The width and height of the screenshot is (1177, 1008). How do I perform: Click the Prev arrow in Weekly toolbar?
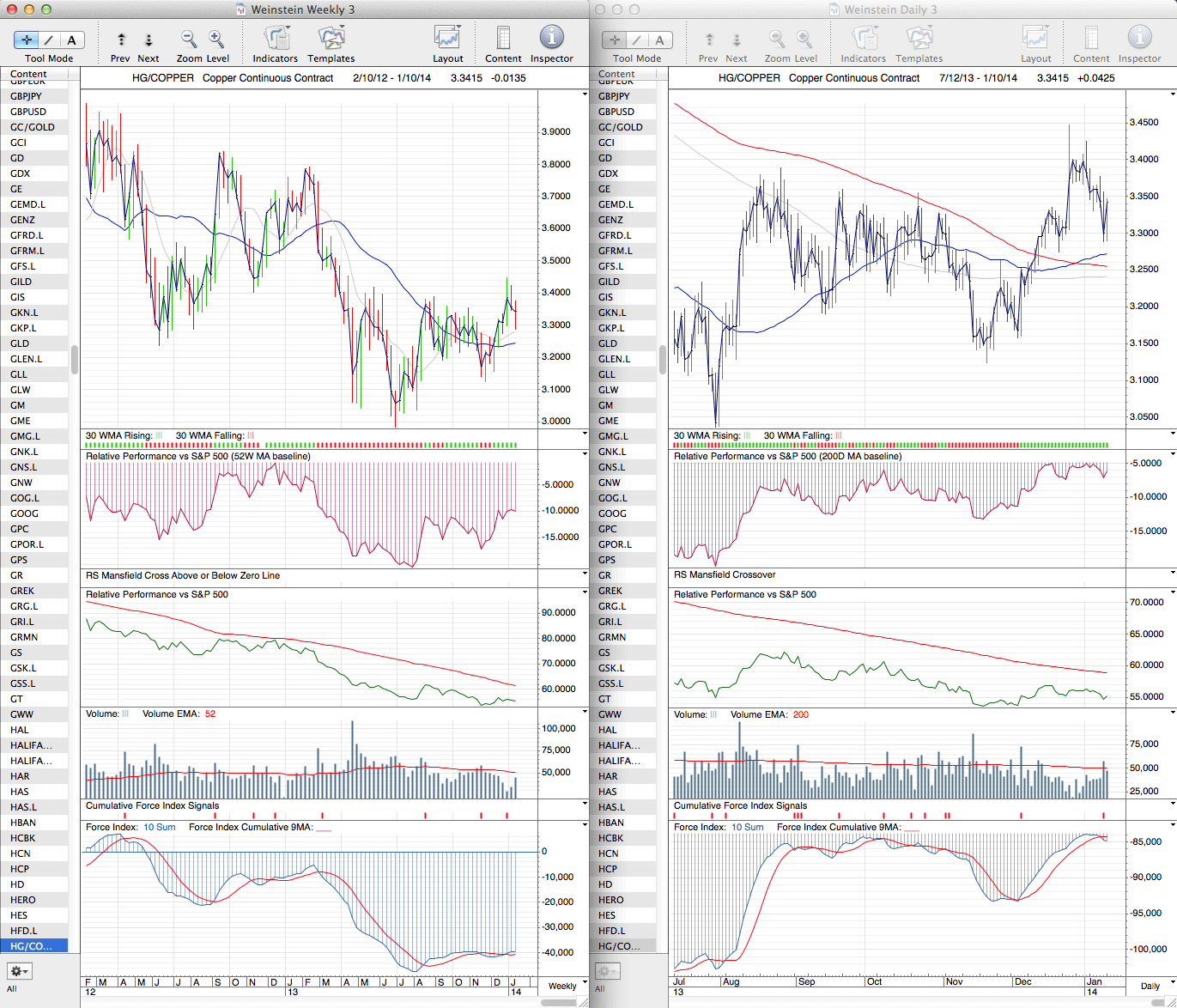coord(121,39)
